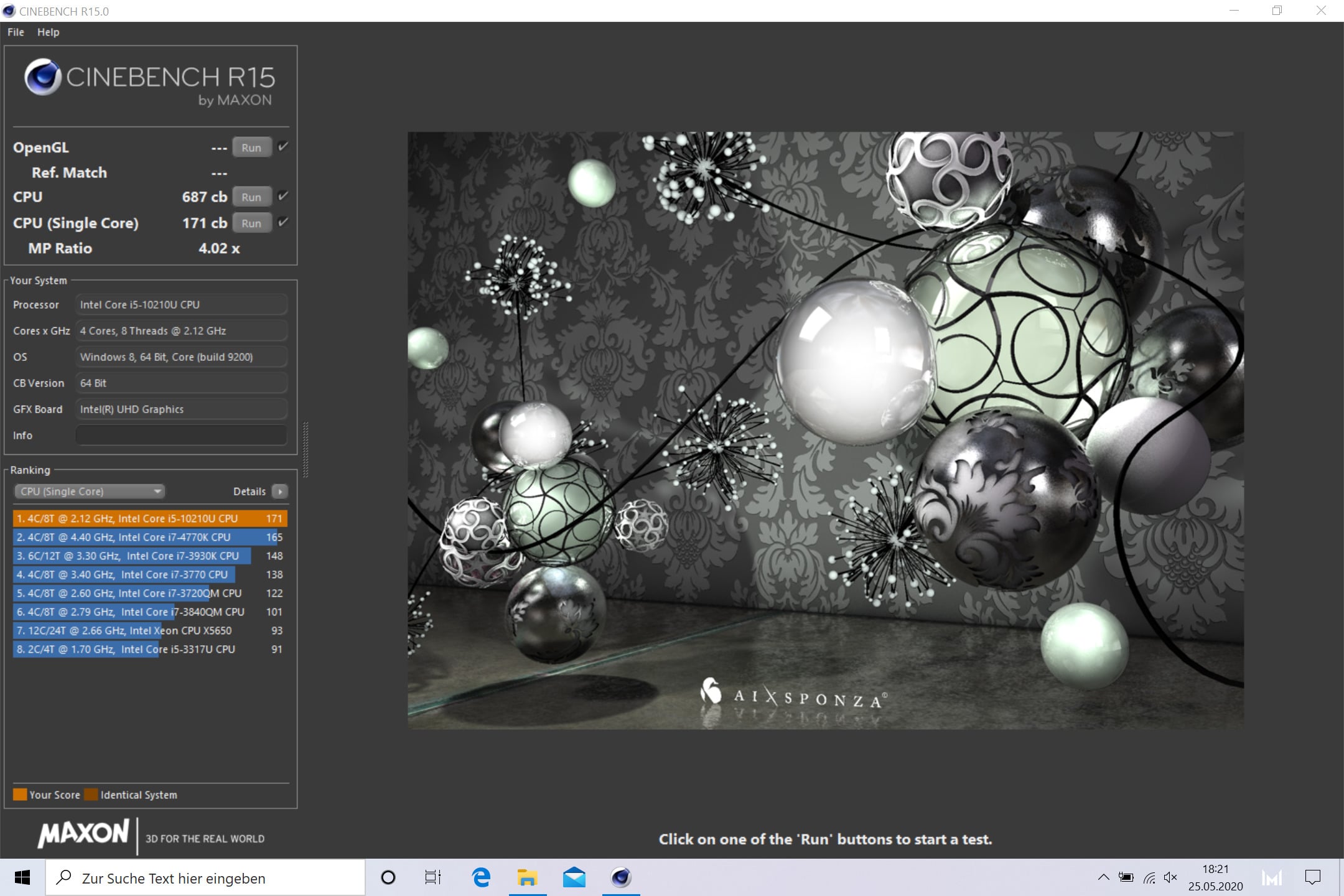Image resolution: width=1344 pixels, height=896 pixels.
Task: Open Task View in taskbar
Action: point(433,878)
